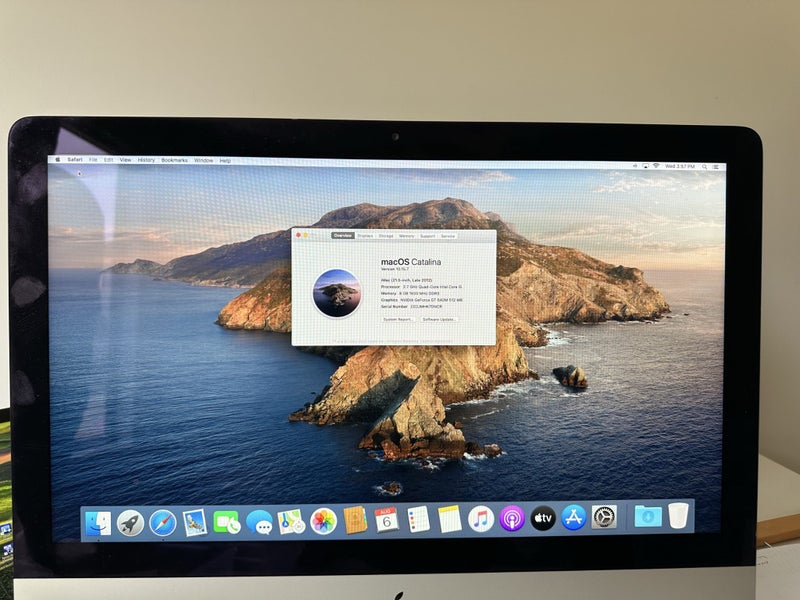Switch to the Service tab
800x600 pixels.
point(448,236)
